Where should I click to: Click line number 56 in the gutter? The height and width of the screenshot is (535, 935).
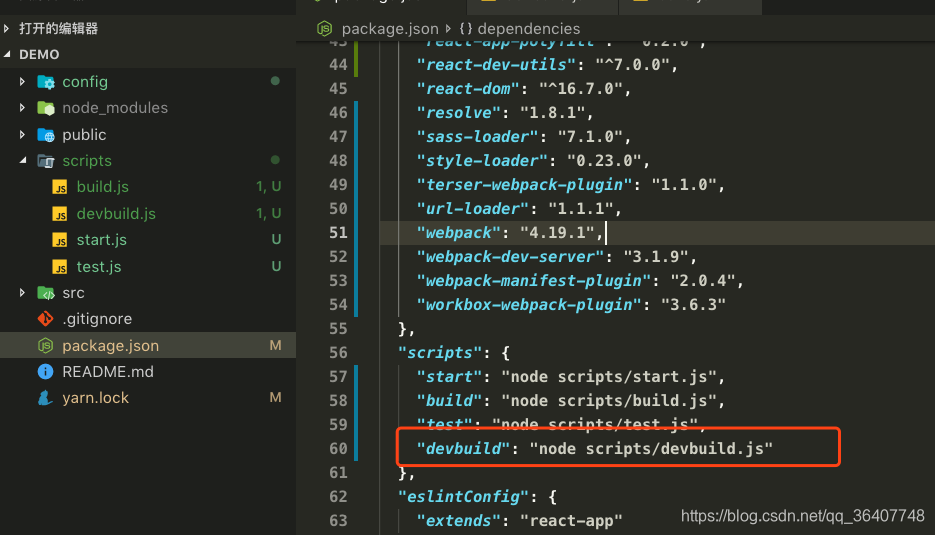(338, 352)
